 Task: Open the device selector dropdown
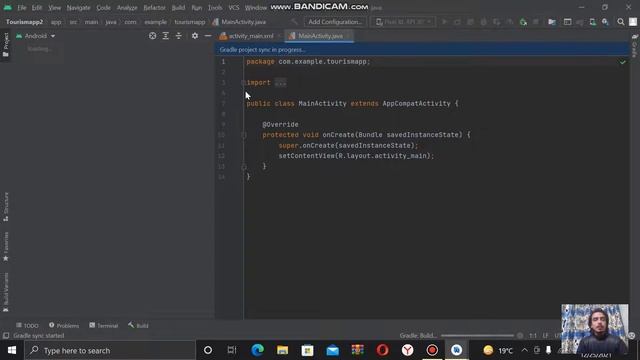click(x=402, y=22)
